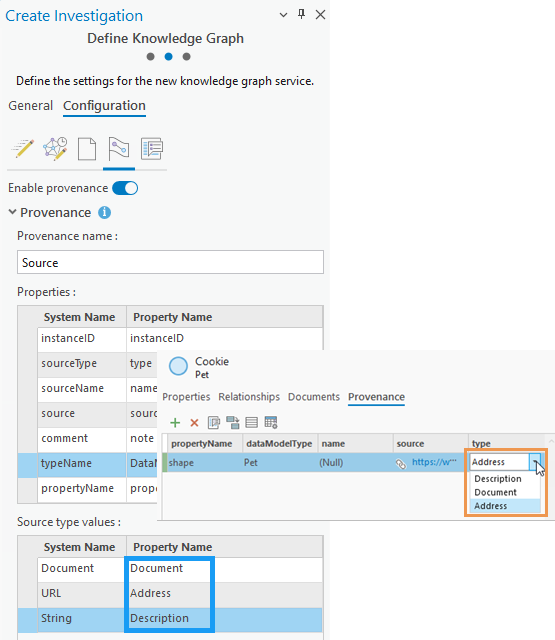This screenshot has height=640, width=555.
Task: Select the typeName row in Properties table
Action: (87, 464)
